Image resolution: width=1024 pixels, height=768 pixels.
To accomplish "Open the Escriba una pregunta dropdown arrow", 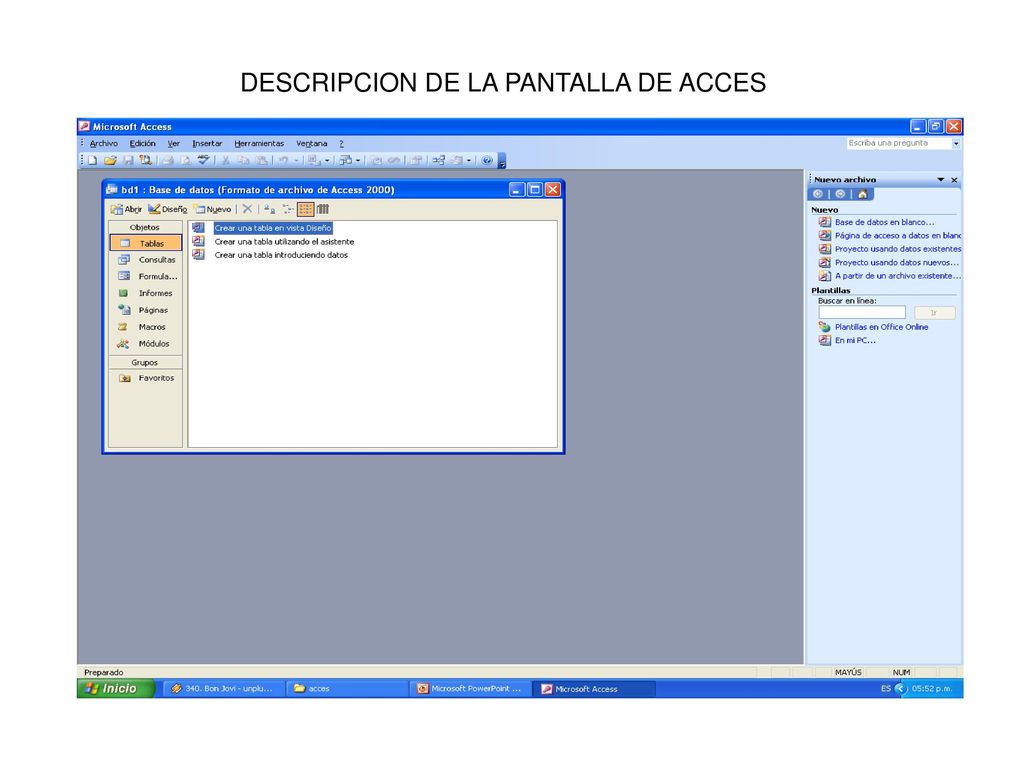I will [956, 143].
